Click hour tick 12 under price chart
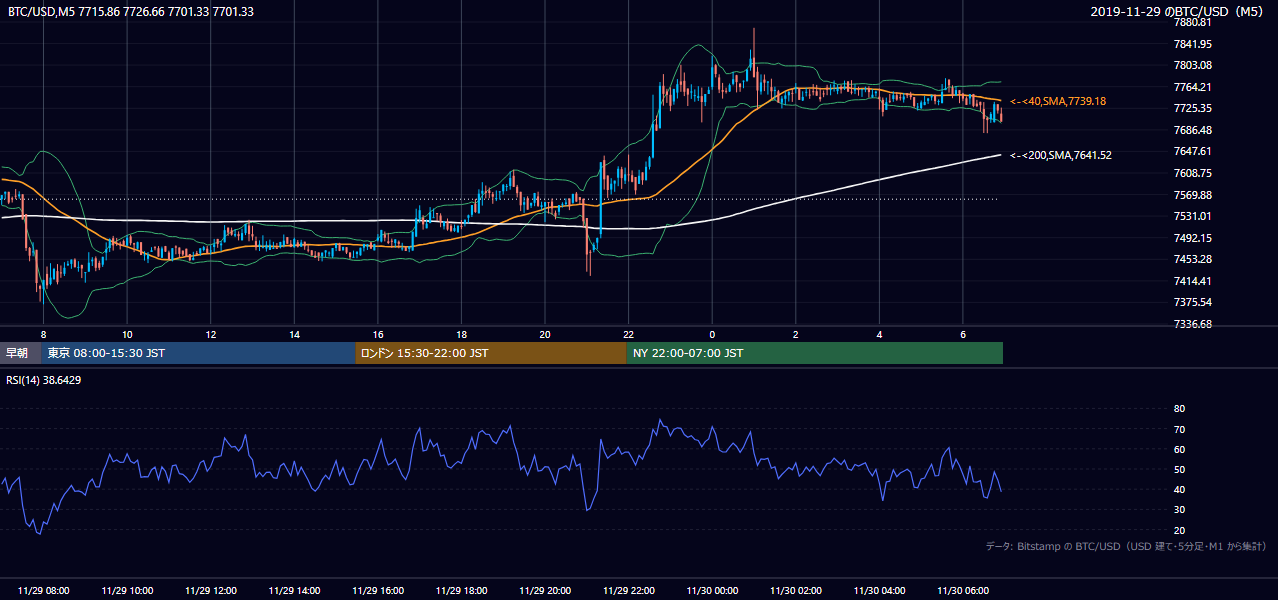This screenshot has height=600, width=1278. [211, 334]
